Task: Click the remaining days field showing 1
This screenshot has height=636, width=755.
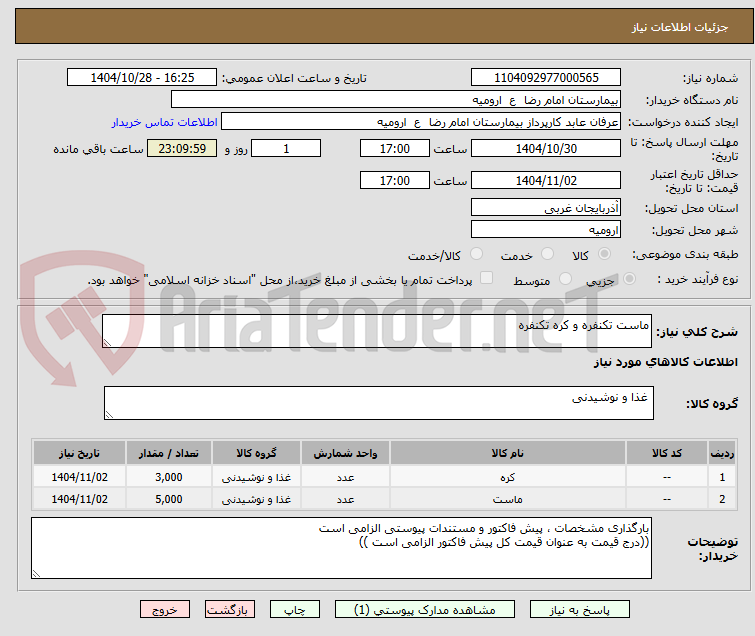Action: (x=286, y=148)
